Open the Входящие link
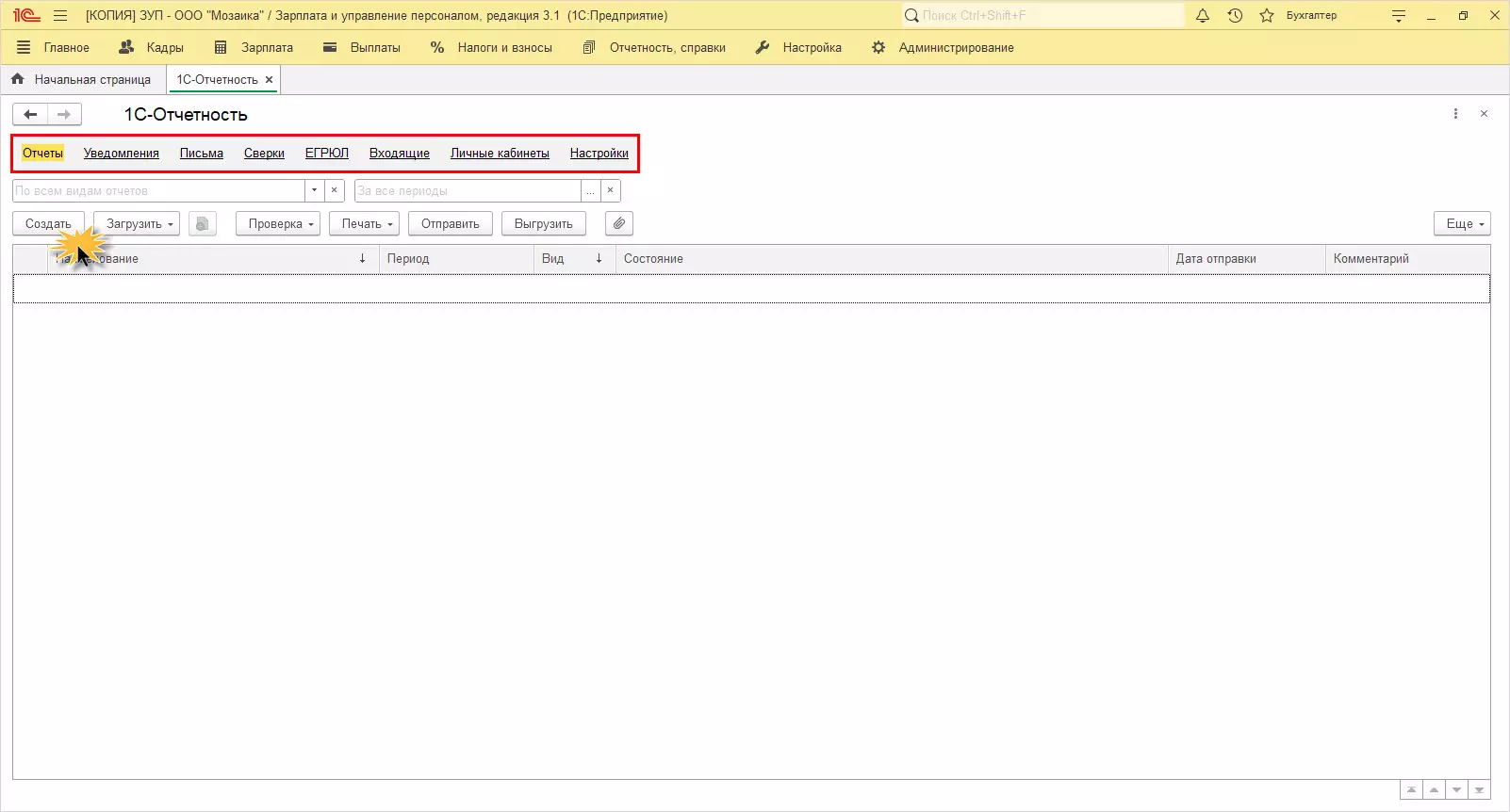The width and height of the screenshot is (1510, 812). [x=400, y=154]
